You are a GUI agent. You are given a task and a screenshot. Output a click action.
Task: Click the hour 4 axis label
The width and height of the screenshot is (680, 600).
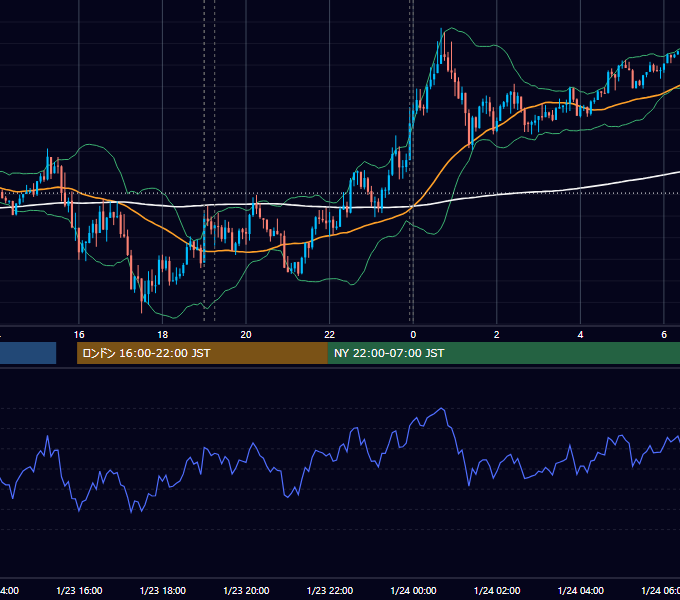tap(580, 334)
